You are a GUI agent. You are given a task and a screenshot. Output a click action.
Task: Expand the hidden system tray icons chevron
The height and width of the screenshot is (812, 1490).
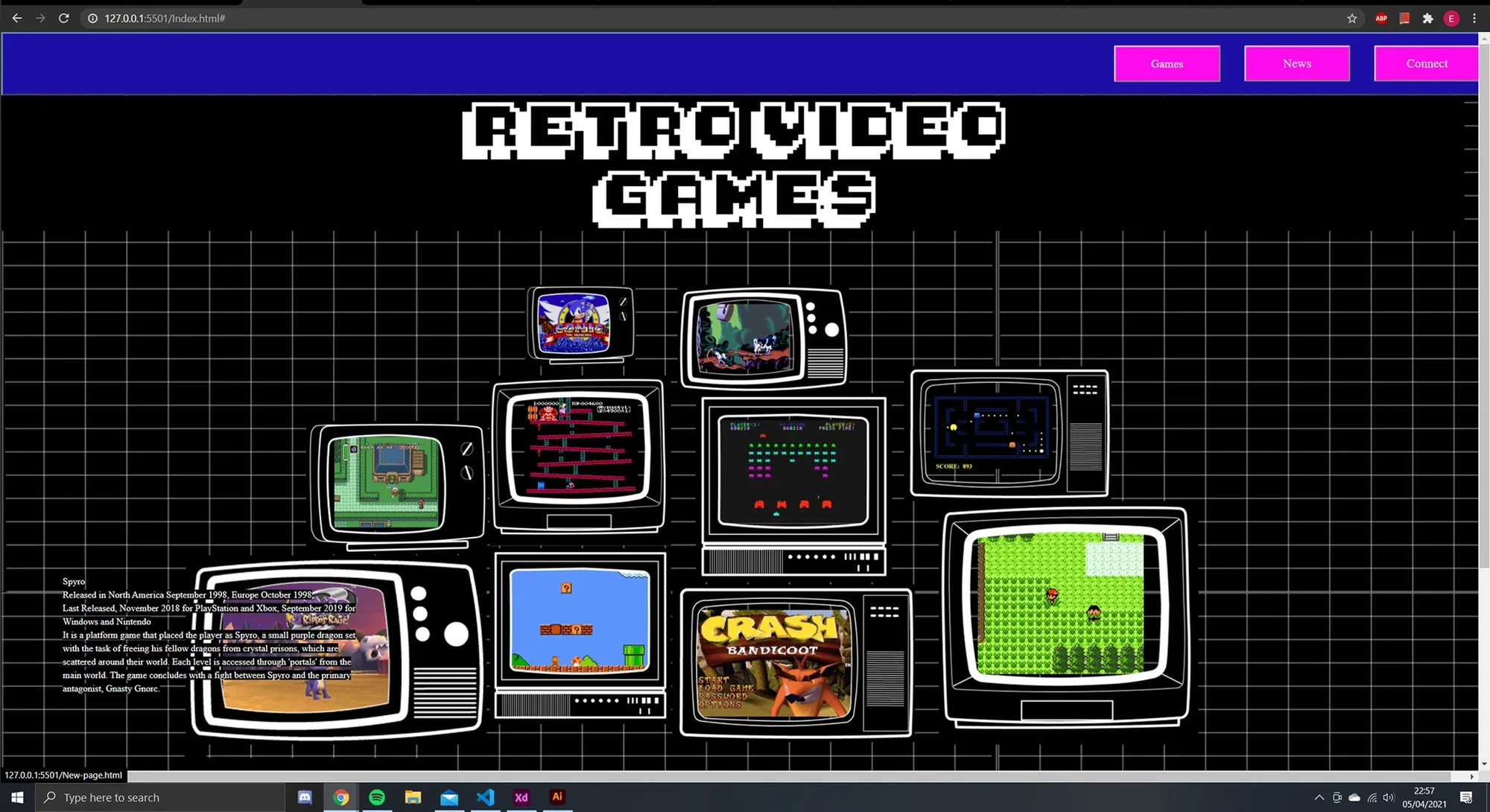pyautogui.click(x=1319, y=797)
